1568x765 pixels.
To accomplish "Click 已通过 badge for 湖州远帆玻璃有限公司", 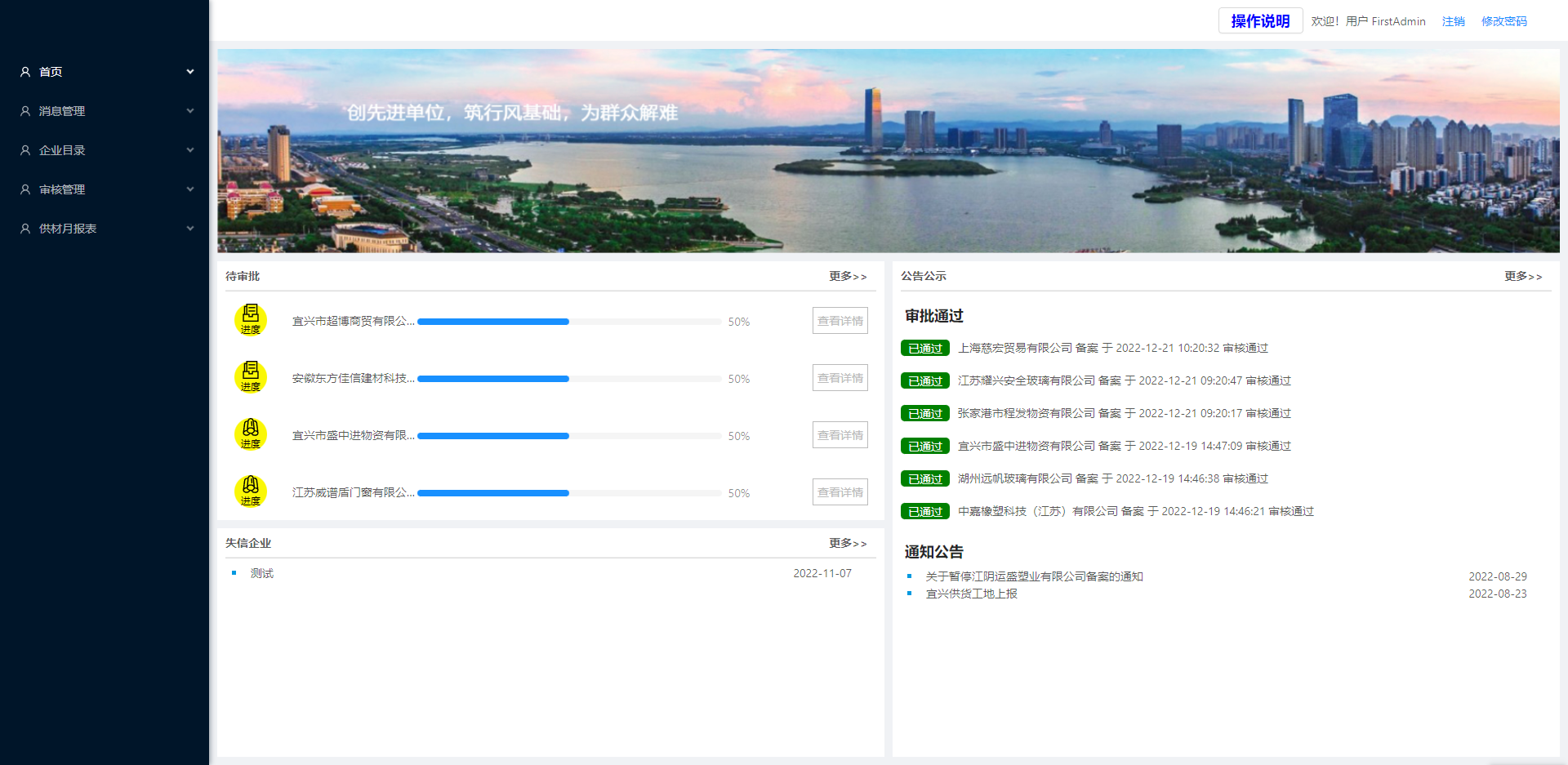I will 925,478.
